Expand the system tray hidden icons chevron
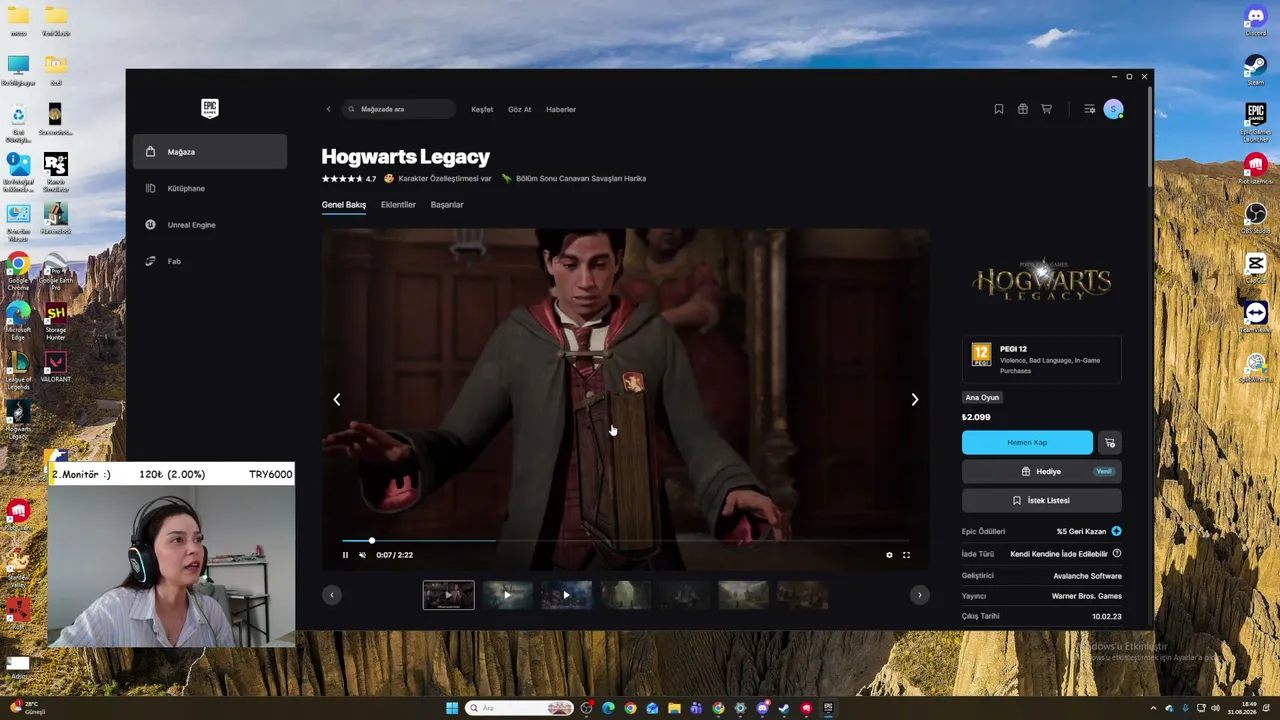The width and height of the screenshot is (1280, 720). (x=1153, y=708)
